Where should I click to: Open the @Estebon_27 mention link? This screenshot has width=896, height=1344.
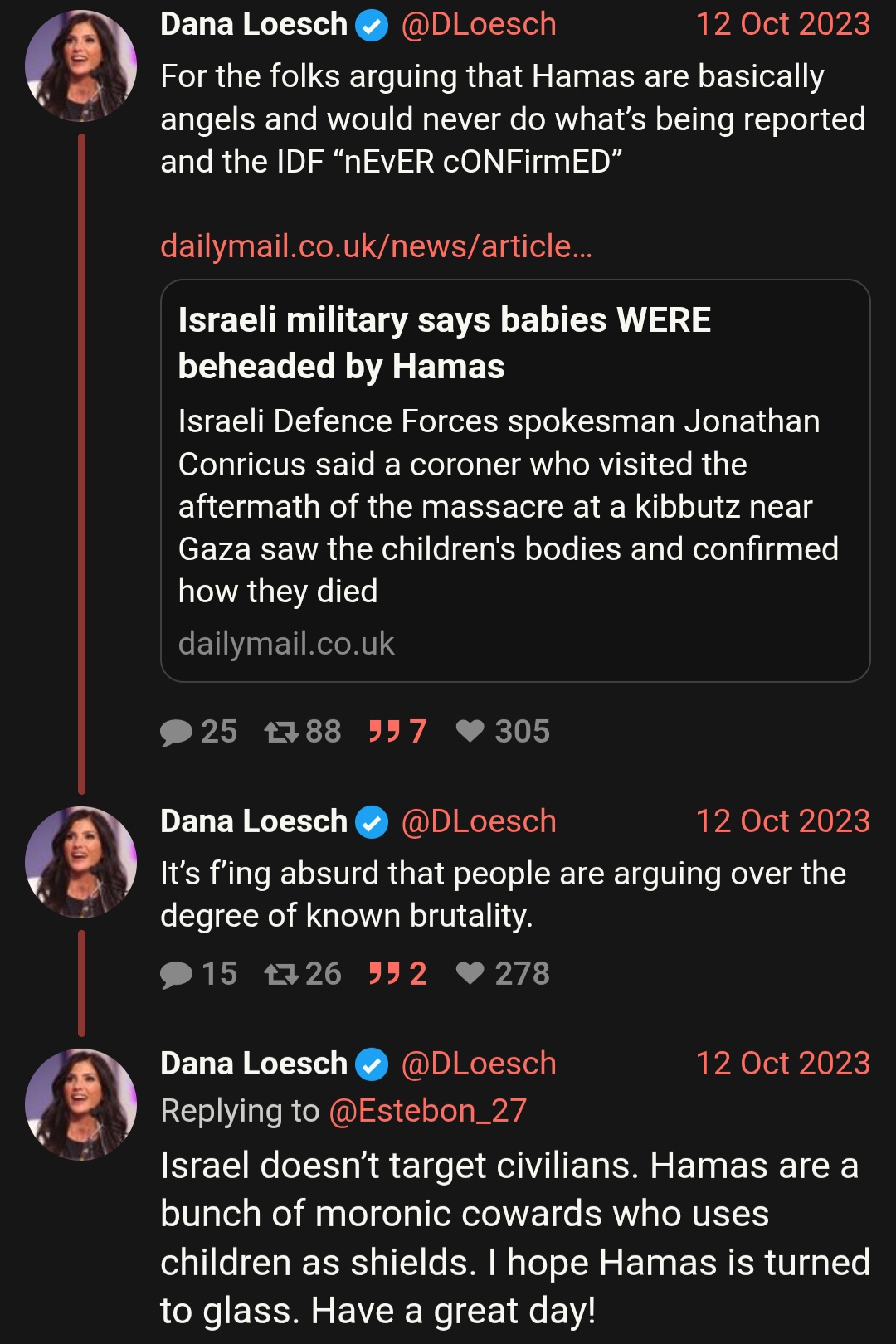pos(427,1111)
